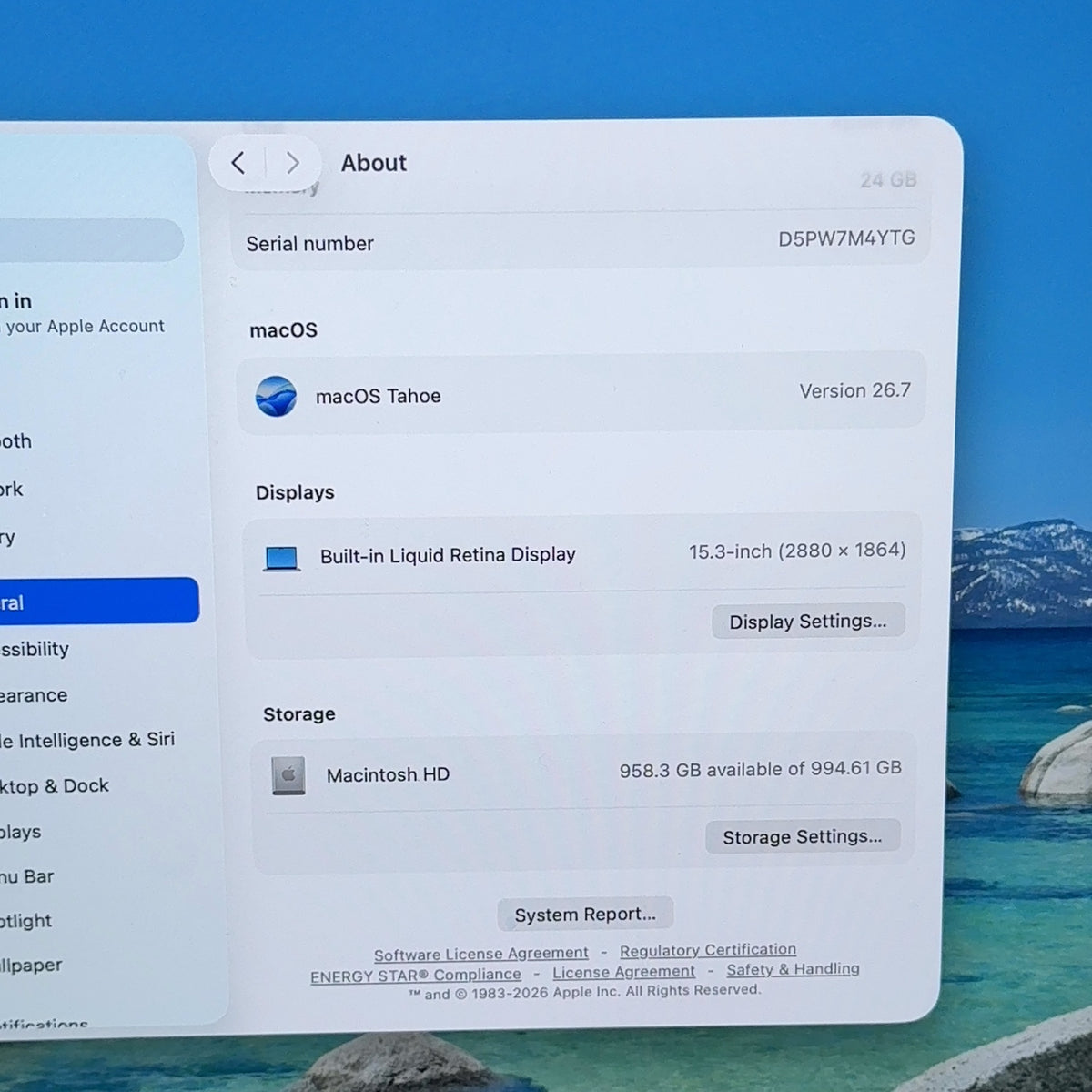This screenshot has width=1092, height=1092.
Task: Open the License Agreement link
Action: (x=623, y=972)
